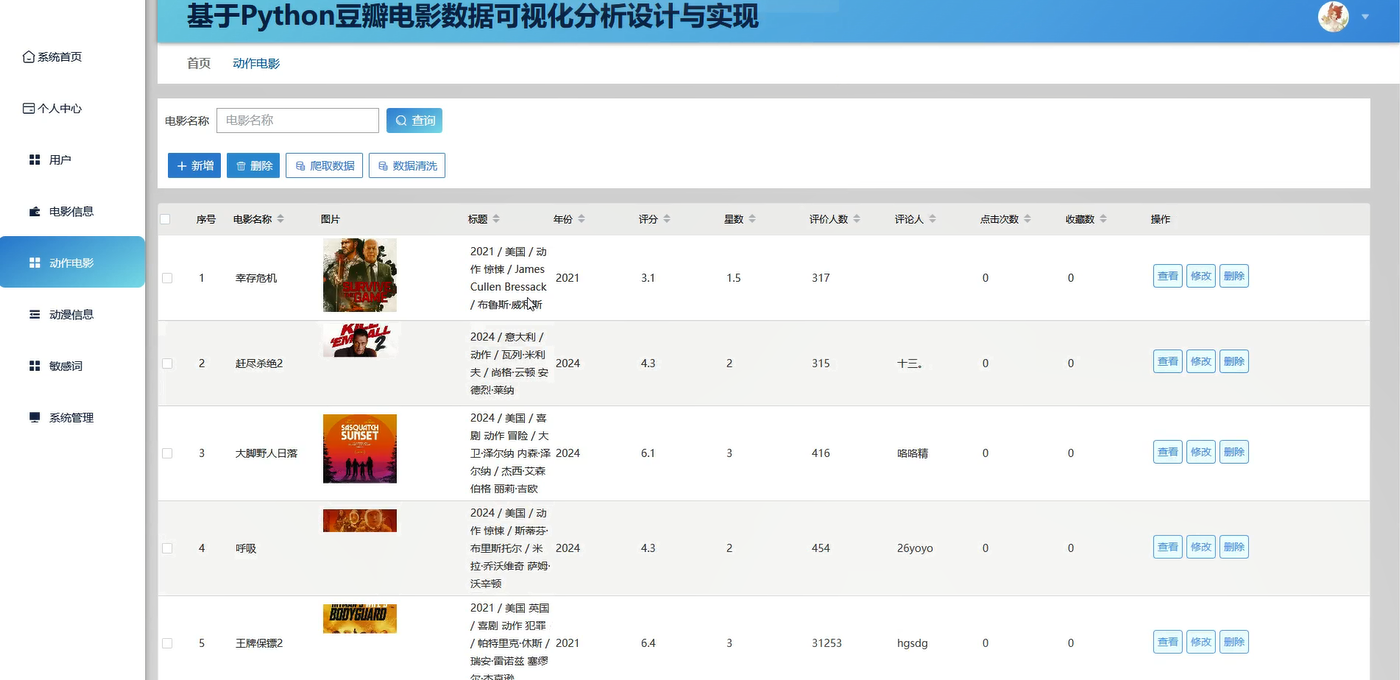Open the 大脚野人日落 poster thumbnail
1400x680 pixels.
click(x=360, y=448)
